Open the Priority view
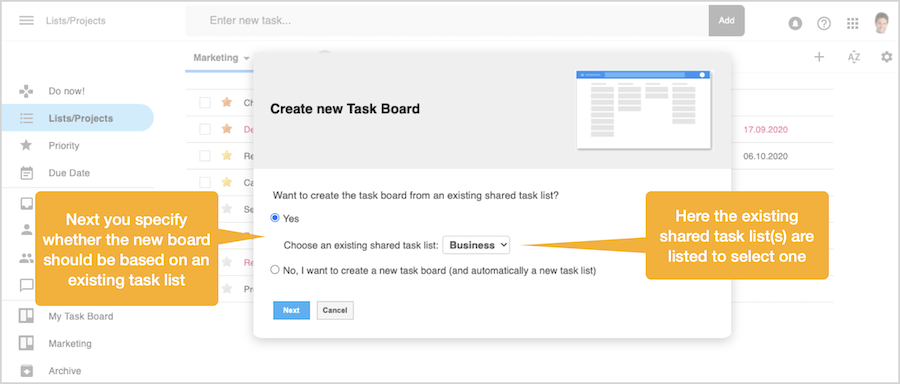 [64, 146]
